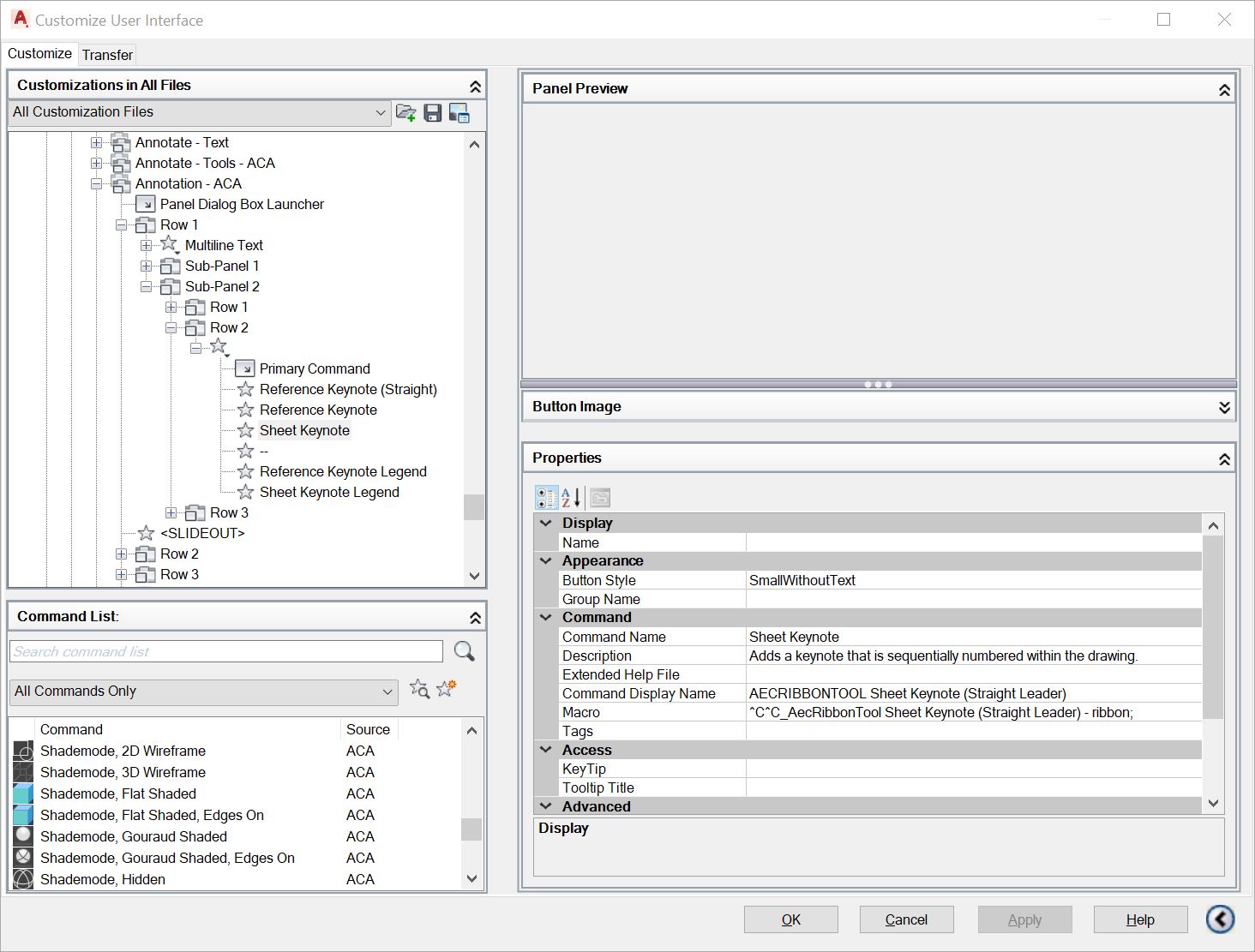Viewport: 1255px width, 952px height.
Task: Click the AutoCAD logo in the title bar
Action: click(x=19, y=18)
